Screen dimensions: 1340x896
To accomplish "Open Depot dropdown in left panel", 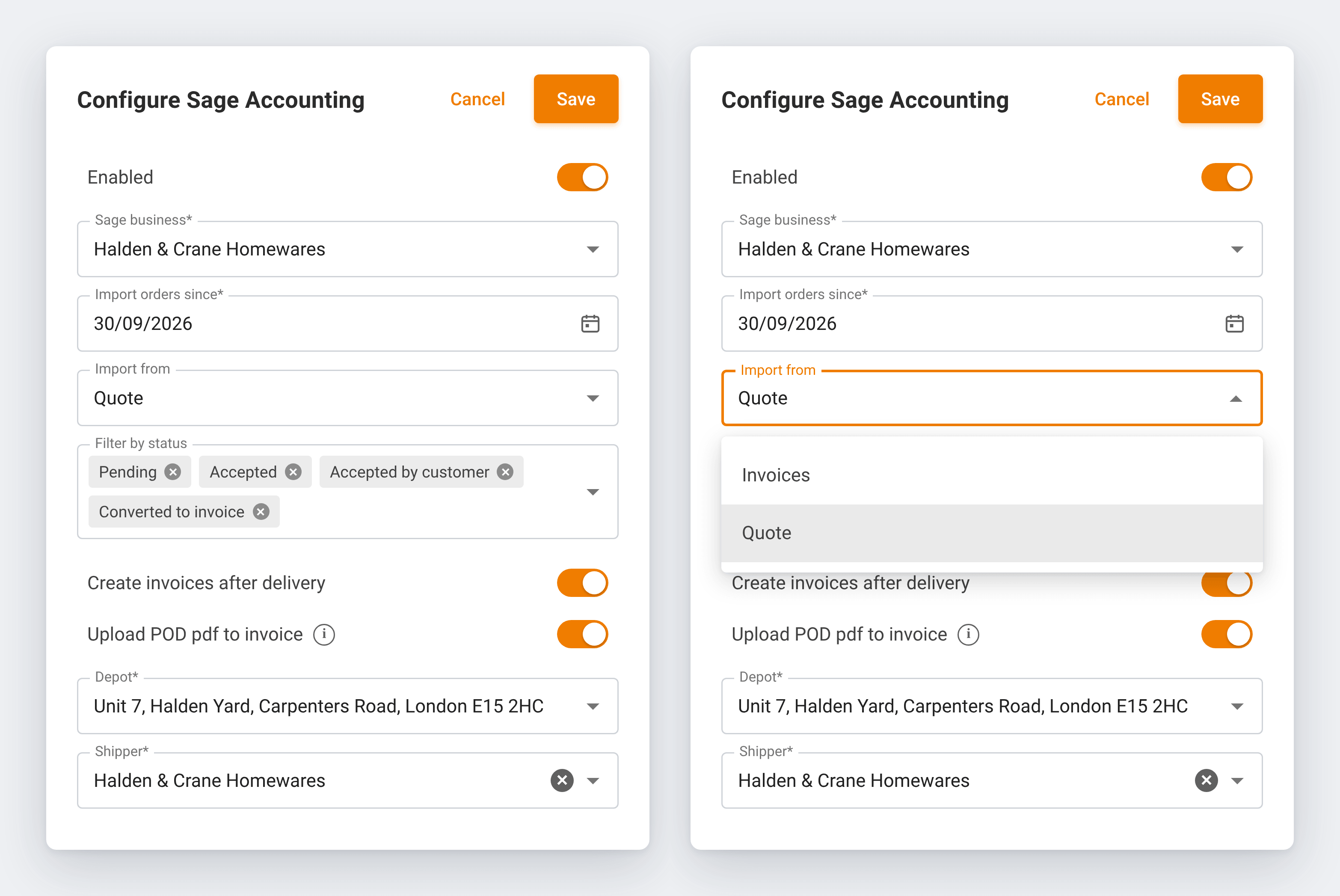I will (348, 706).
